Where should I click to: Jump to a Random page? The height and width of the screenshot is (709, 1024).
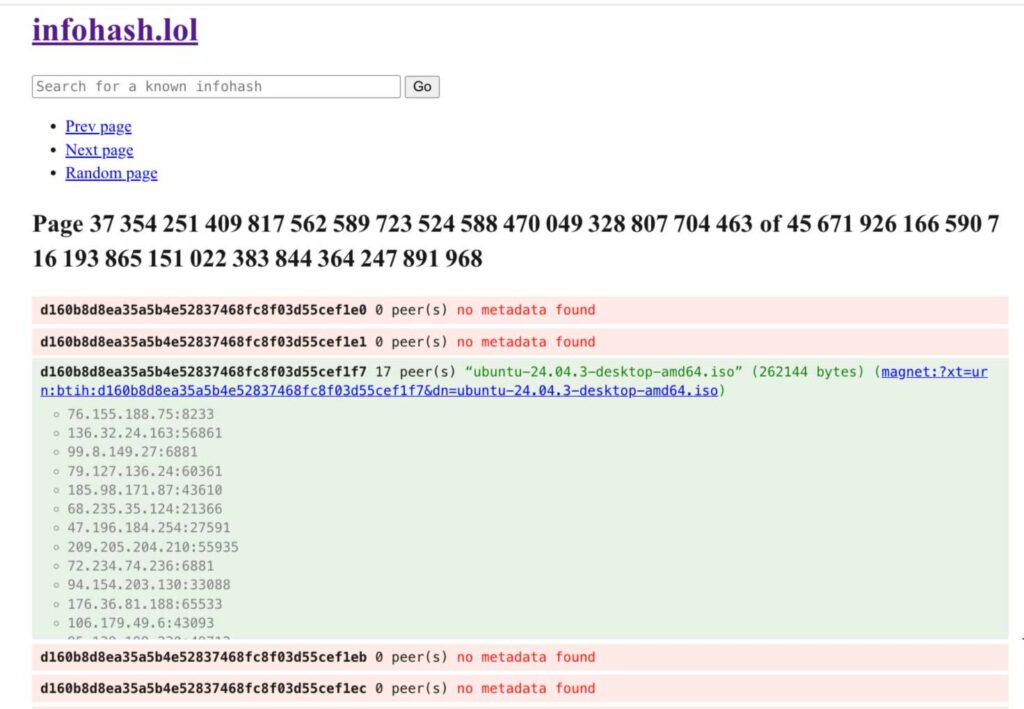click(x=111, y=173)
